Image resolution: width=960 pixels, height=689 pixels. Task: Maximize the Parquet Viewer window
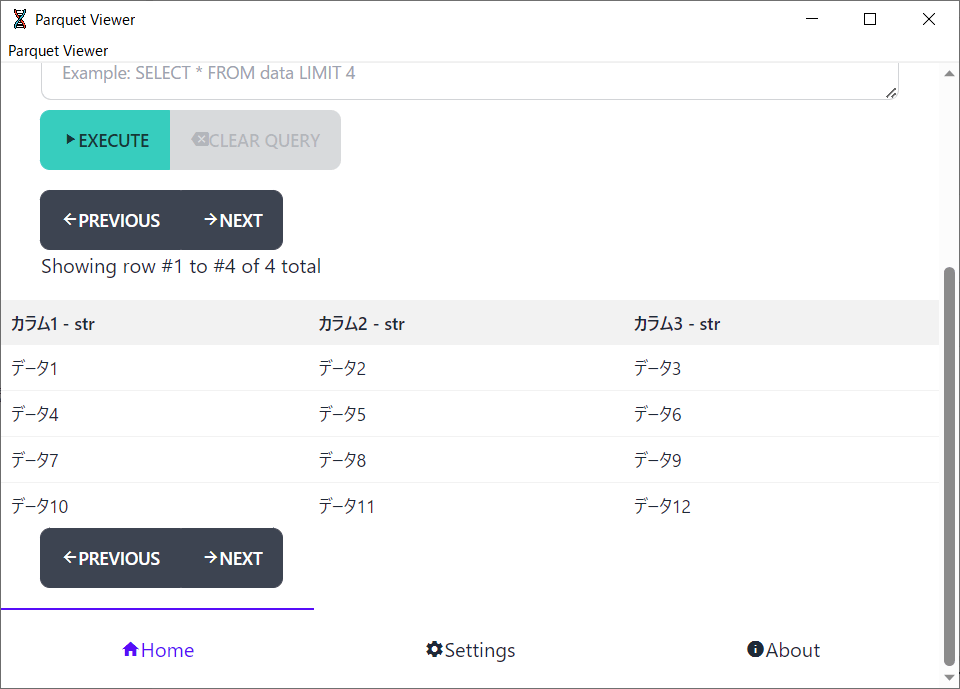[870, 19]
